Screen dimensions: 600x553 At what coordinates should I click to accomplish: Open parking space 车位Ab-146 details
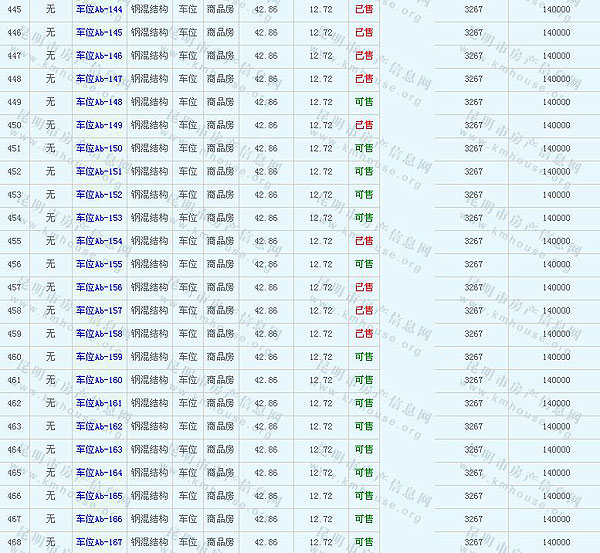(x=99, y=56)
